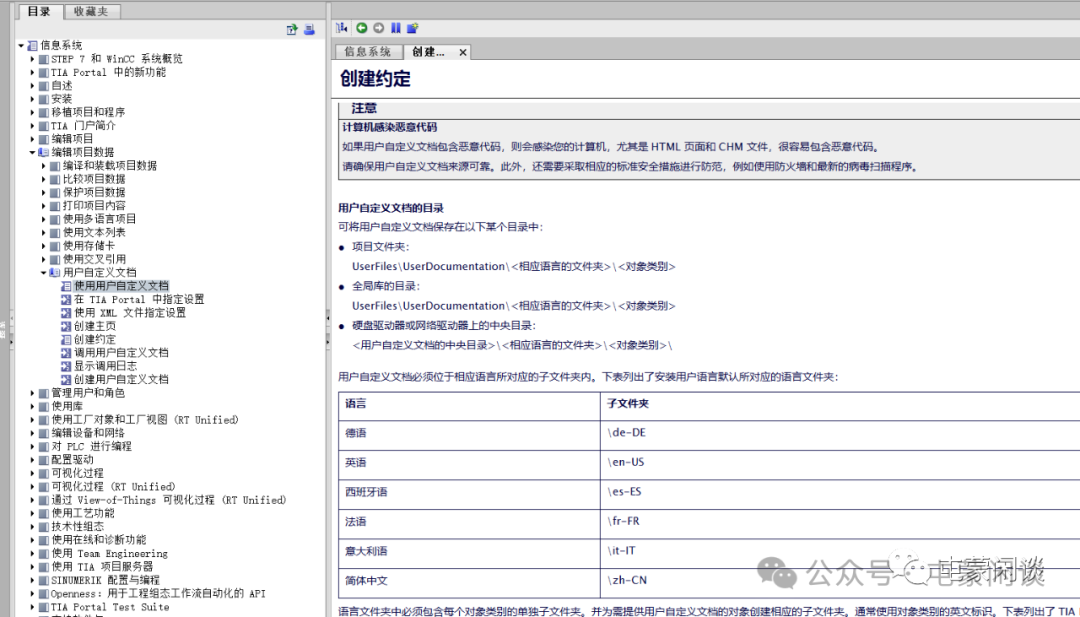Select the 技术性组态 tree entry
The width and height of the screenshot is (1080, 617).
(x=78, y=527)
